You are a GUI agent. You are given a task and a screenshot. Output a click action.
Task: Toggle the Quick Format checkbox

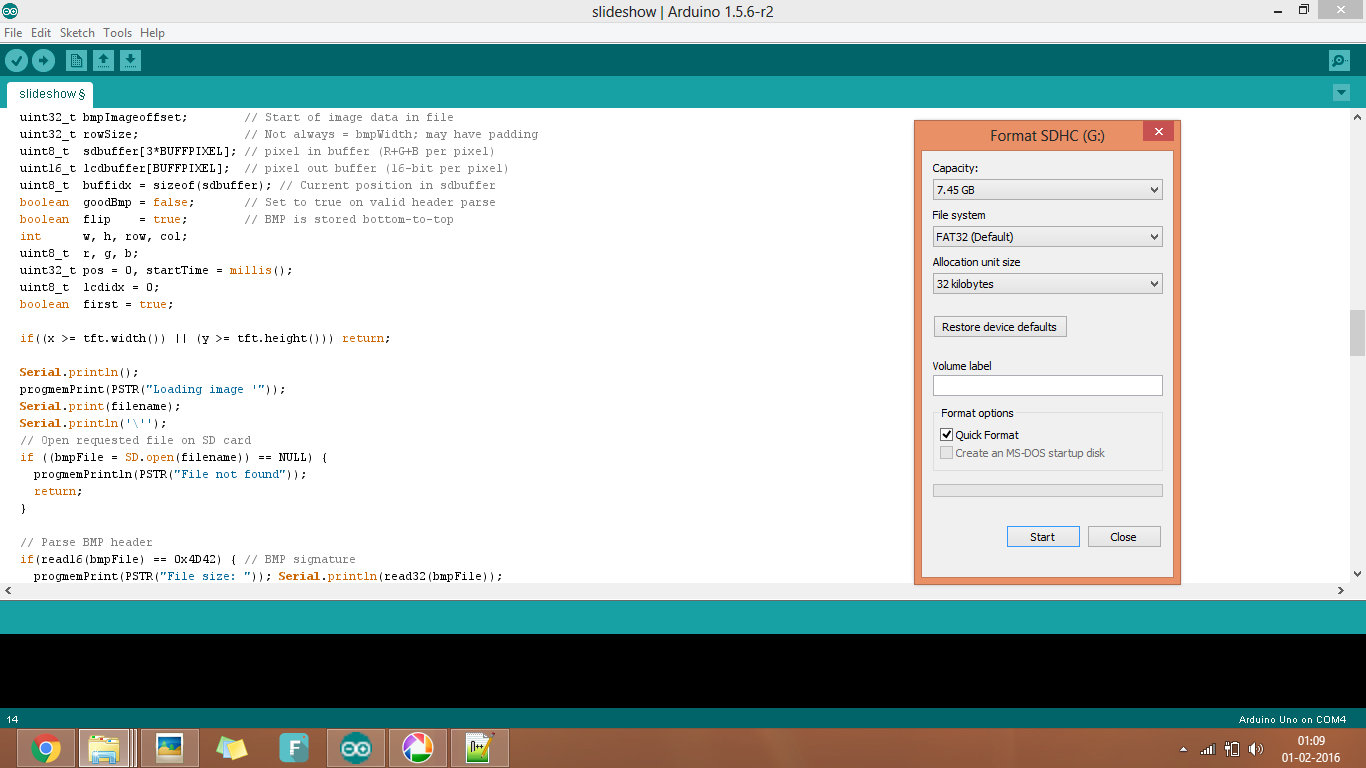(x=946, y=435)
